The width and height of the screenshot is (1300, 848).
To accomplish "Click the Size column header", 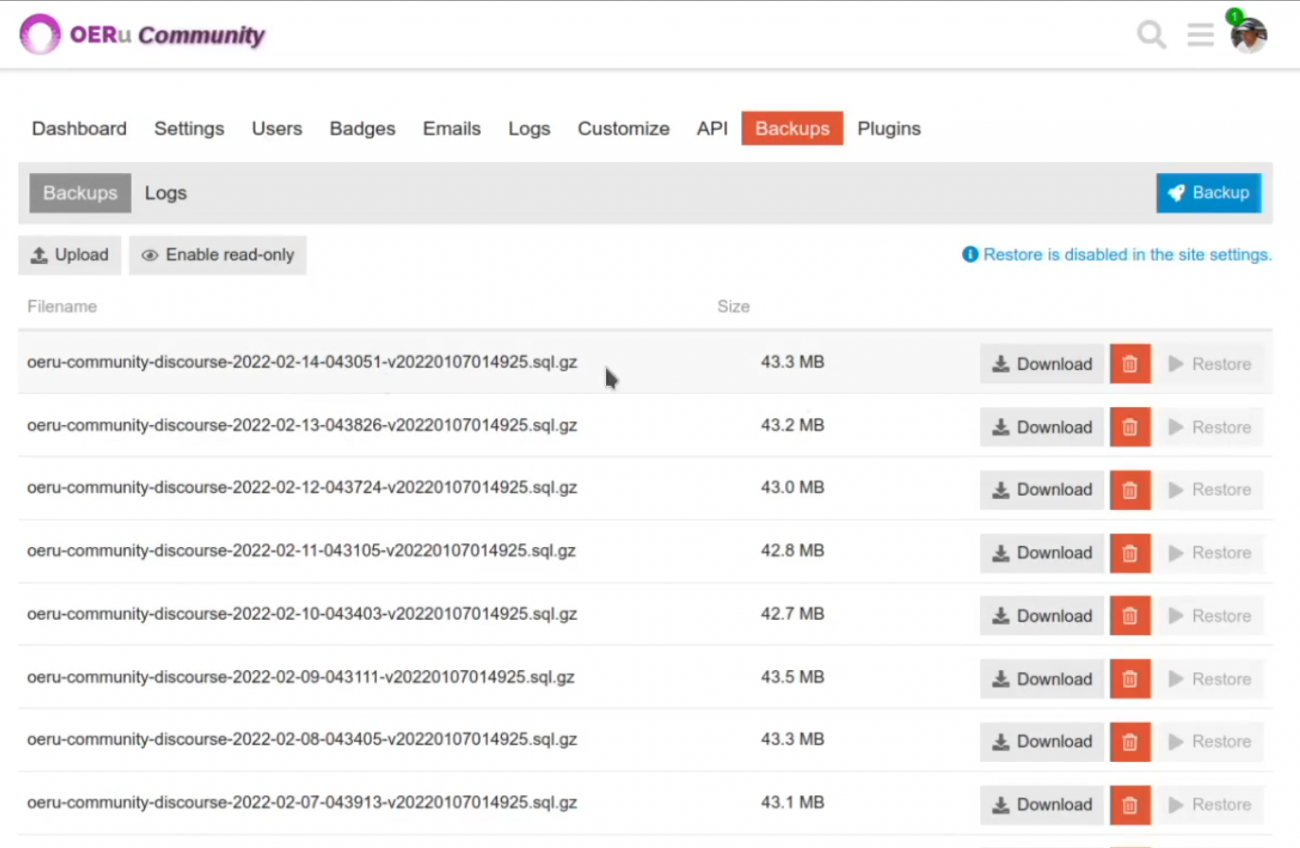I will click(733, 307).
